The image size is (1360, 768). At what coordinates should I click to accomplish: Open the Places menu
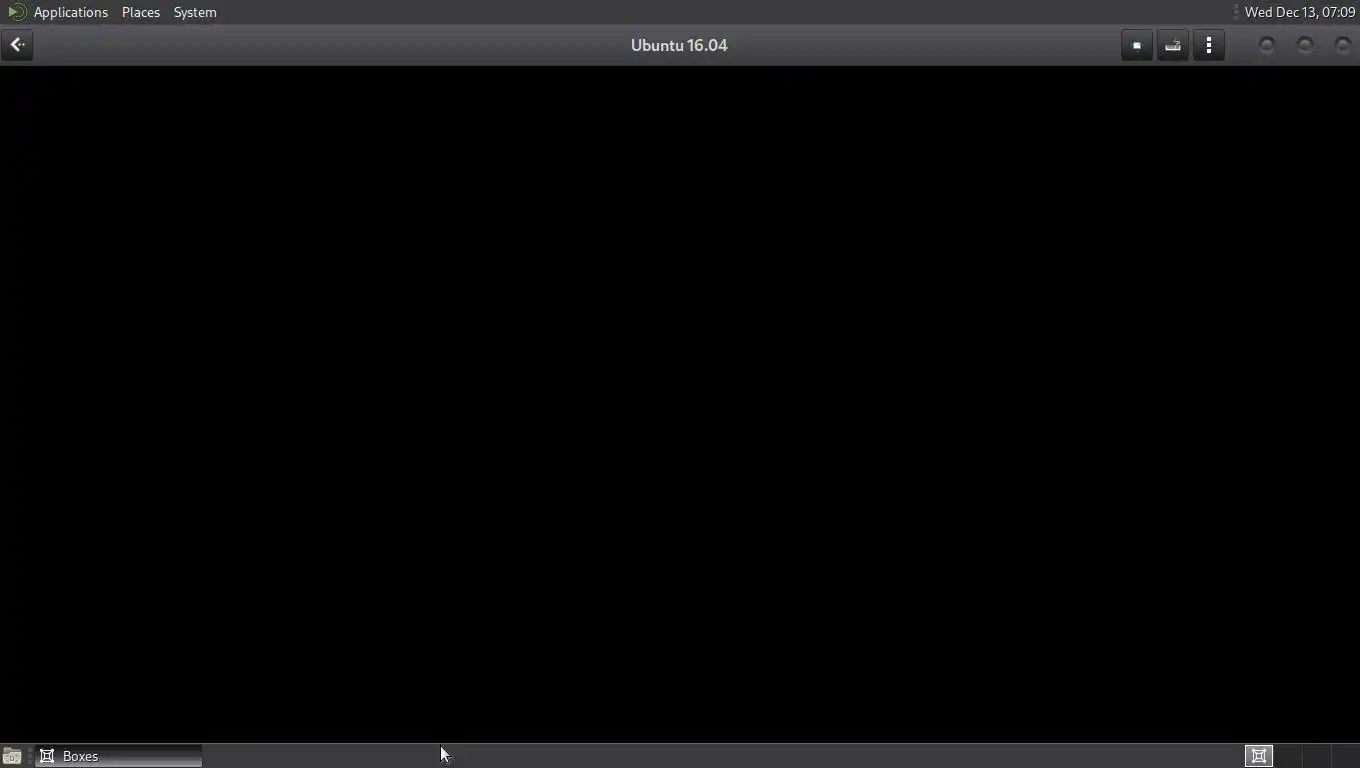pyautogui.click(x=141, y=12)
